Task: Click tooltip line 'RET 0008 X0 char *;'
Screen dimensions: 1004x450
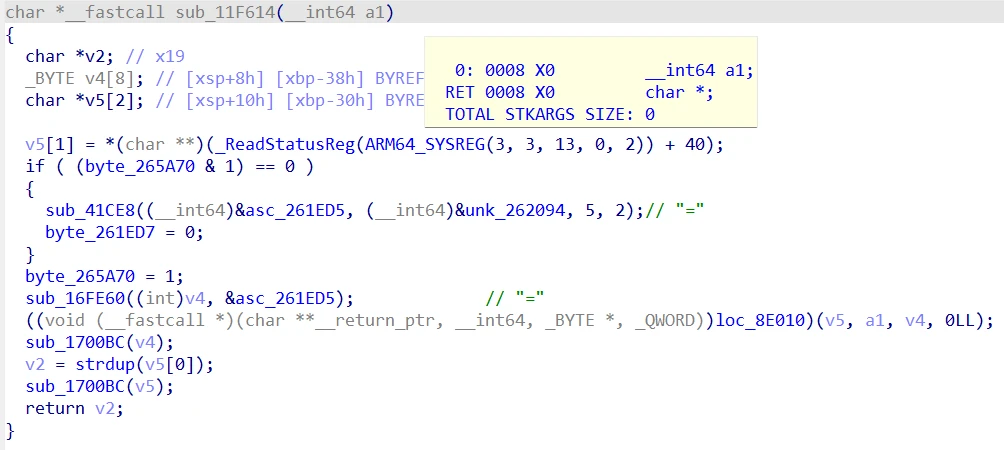Action: point(579,92)
